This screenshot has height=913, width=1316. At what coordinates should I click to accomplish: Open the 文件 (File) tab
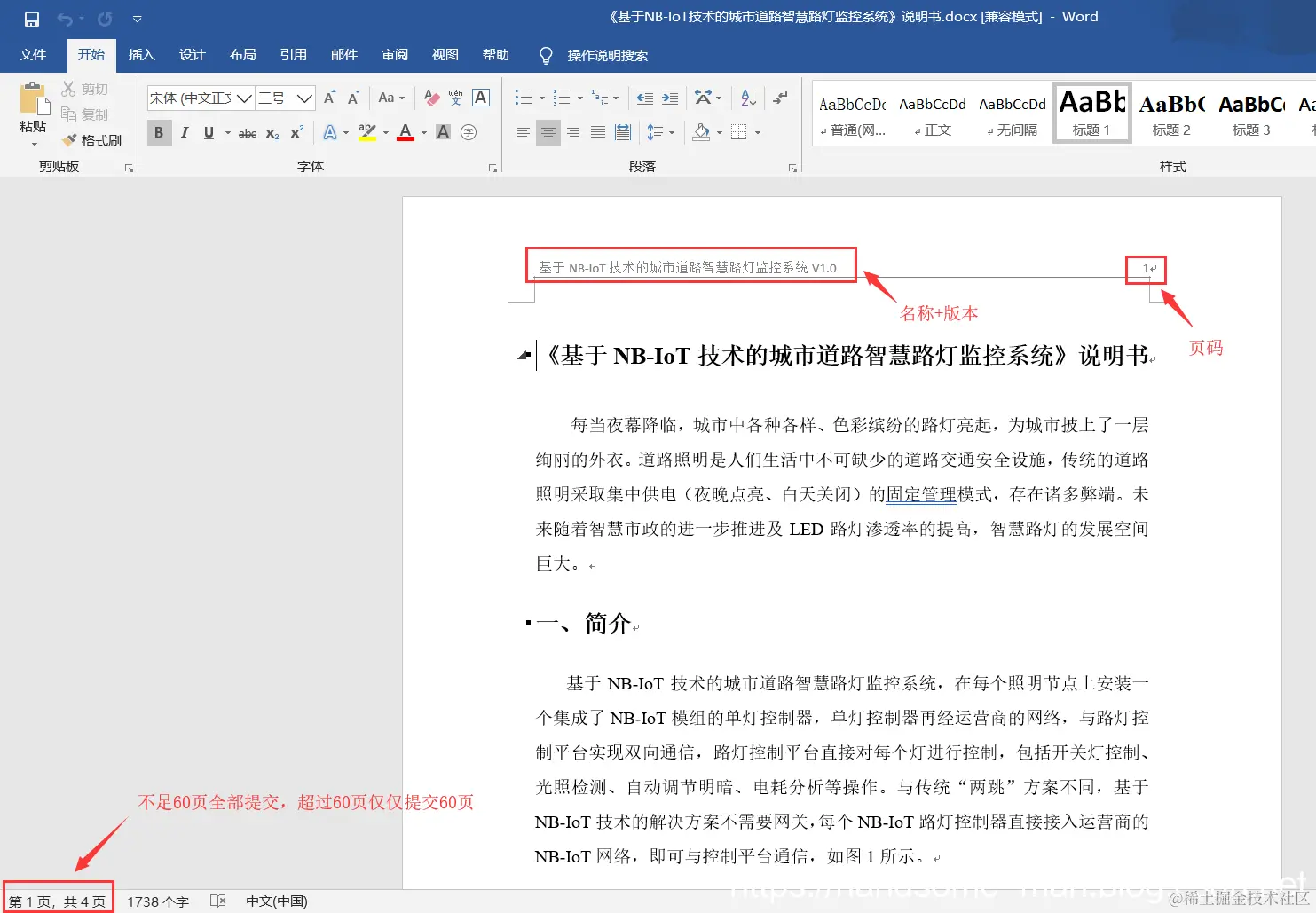(33, 55)
